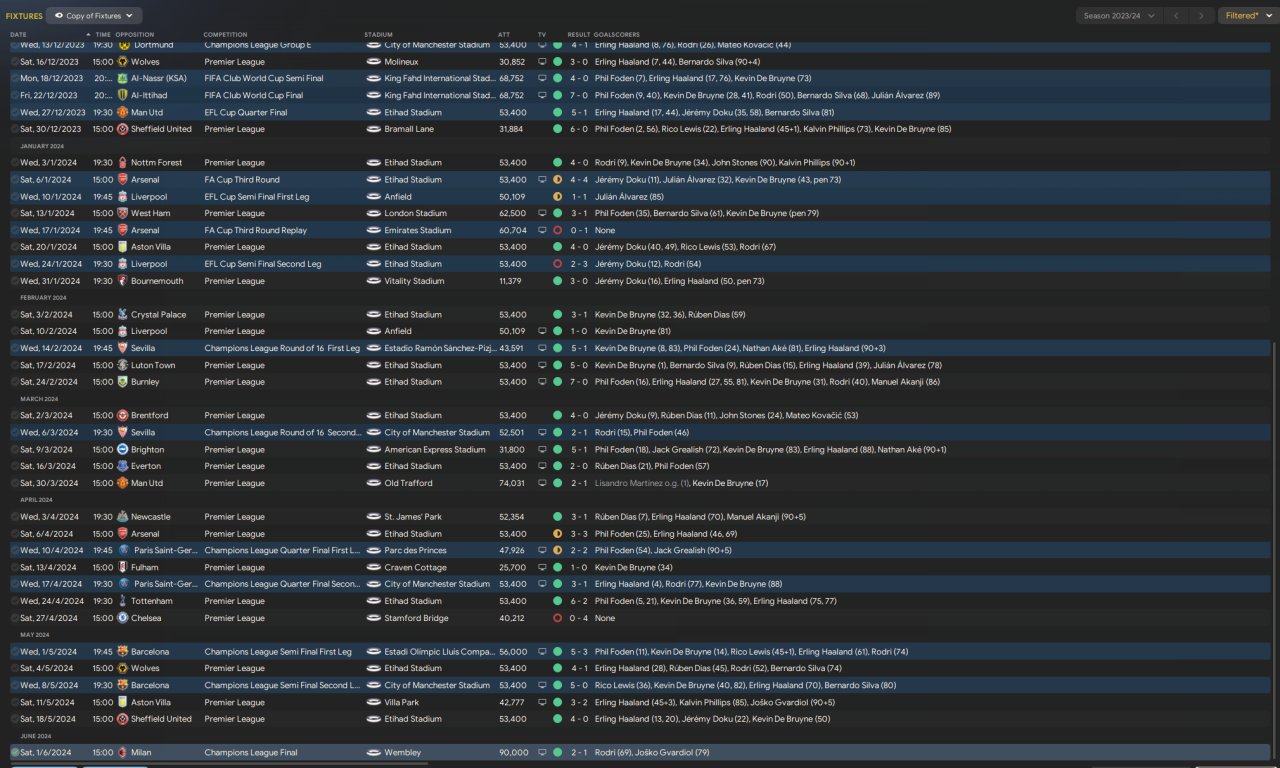Screen dimensions: 1280x768
Task: Open the 7 - 0 result against Al-Ittihad
Action: point(579,96)
